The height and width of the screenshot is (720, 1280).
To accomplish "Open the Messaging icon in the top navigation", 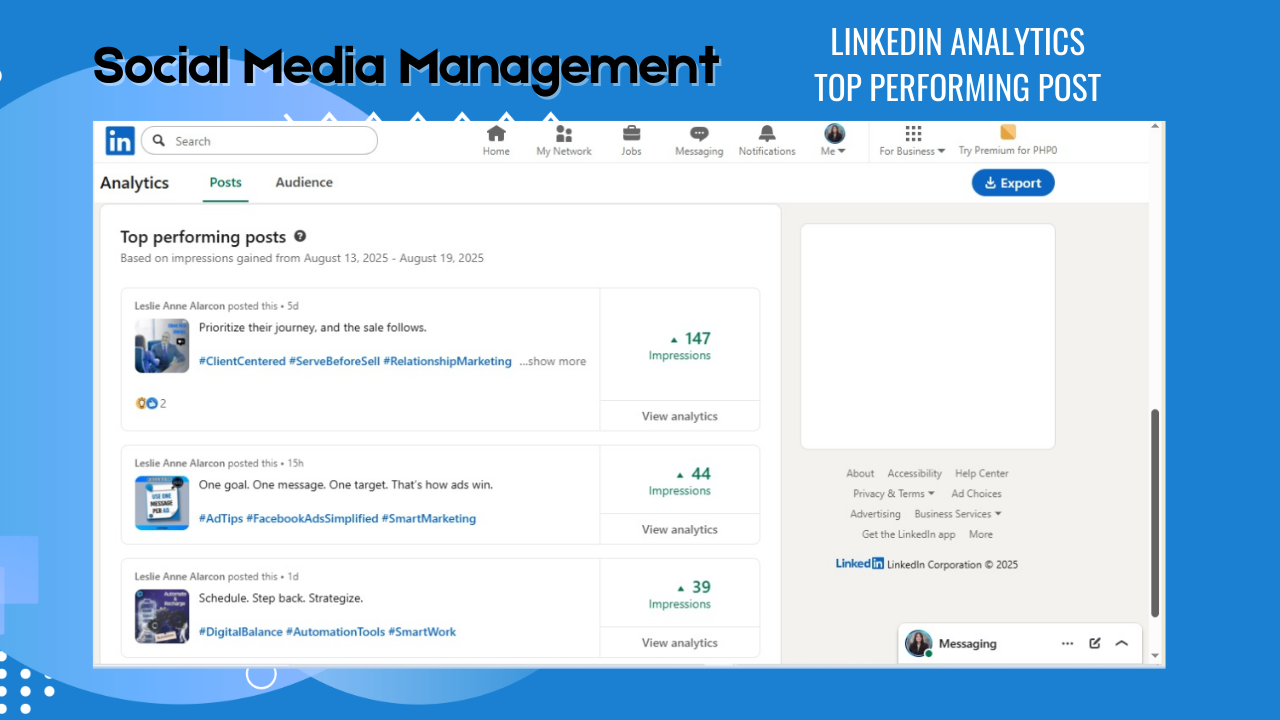I will 699,134.
